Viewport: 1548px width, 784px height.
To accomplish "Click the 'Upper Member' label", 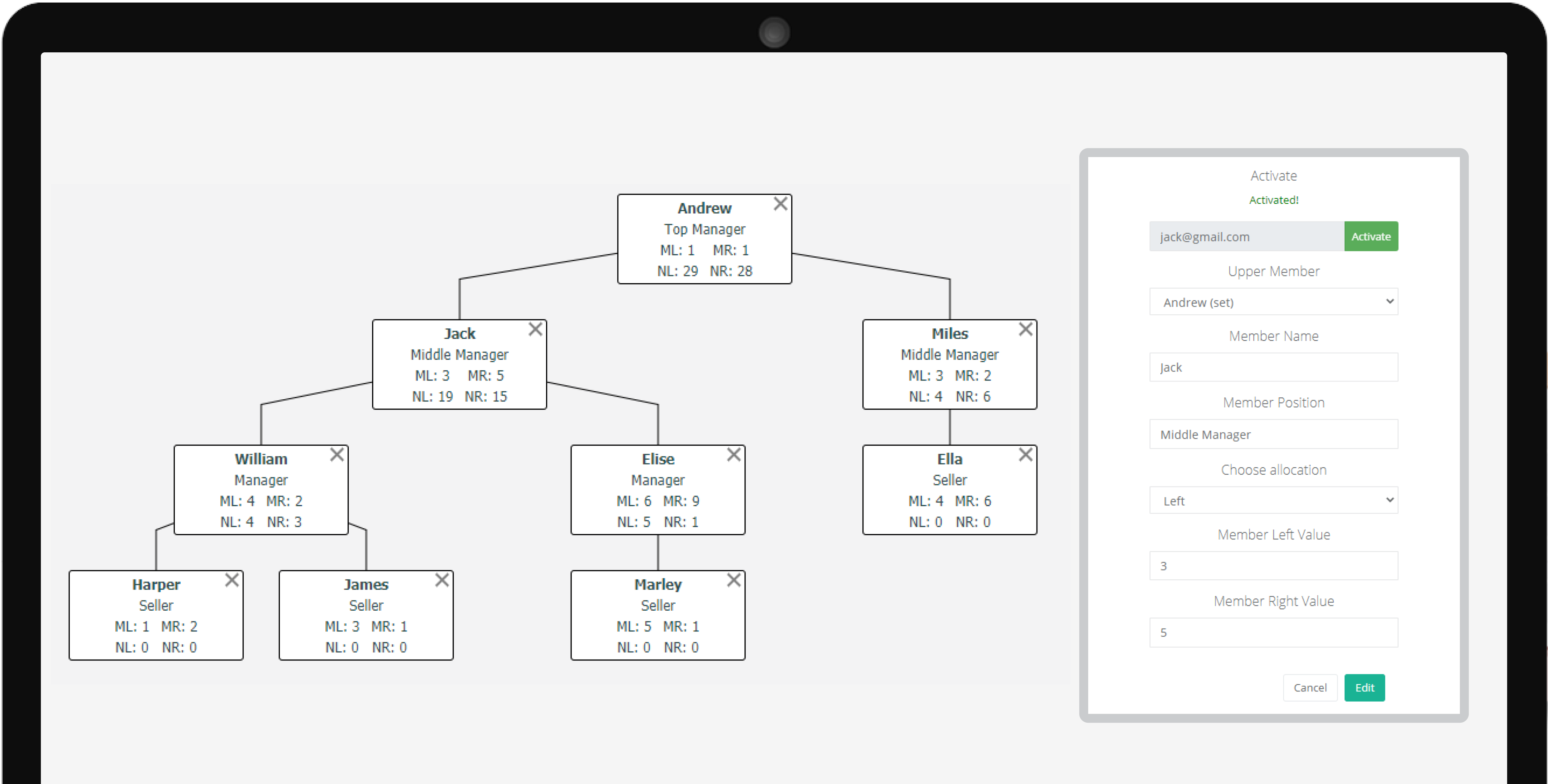I will click(1273, 271).
